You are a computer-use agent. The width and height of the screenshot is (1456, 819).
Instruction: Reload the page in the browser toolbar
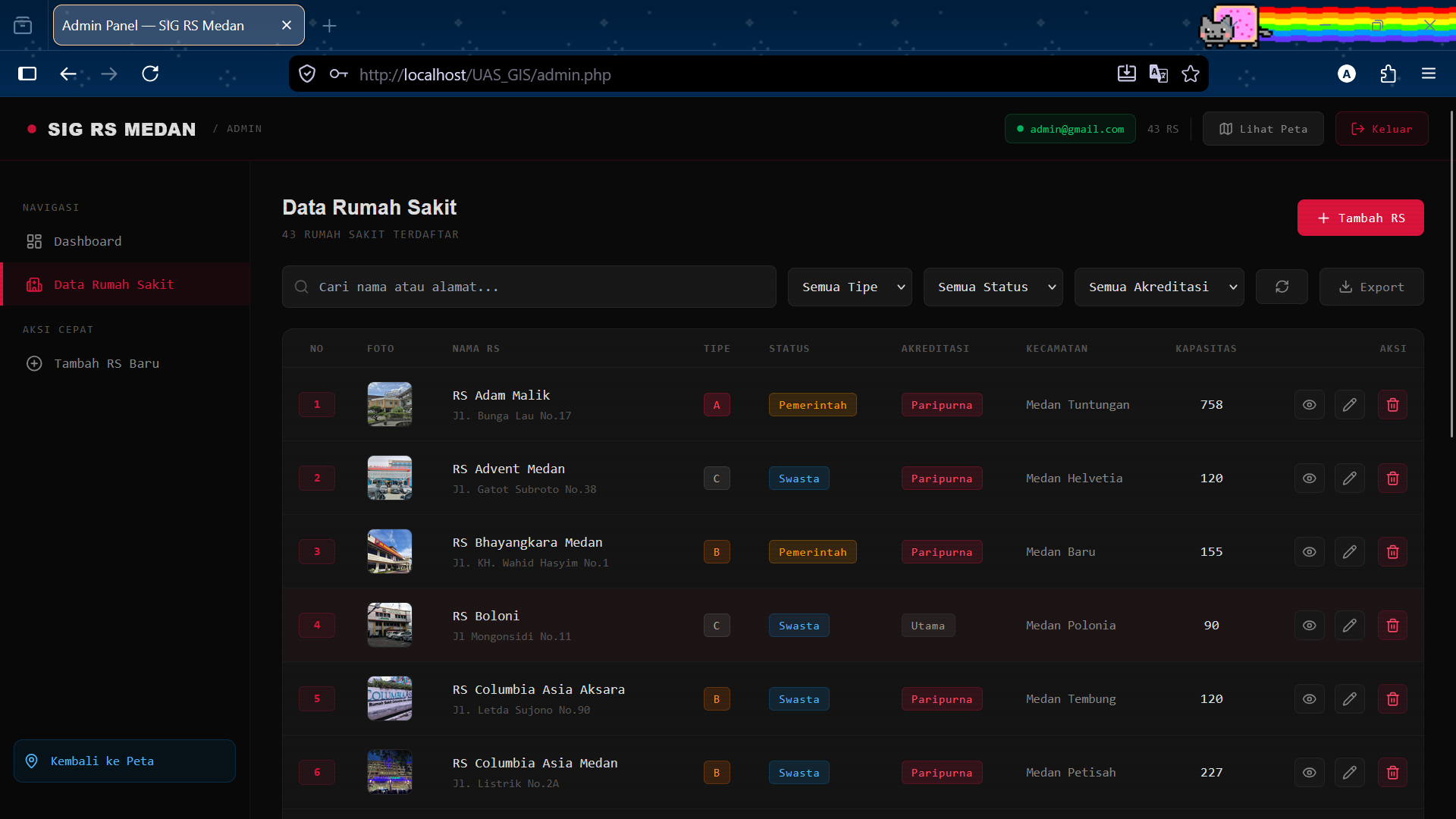[150, 74]
